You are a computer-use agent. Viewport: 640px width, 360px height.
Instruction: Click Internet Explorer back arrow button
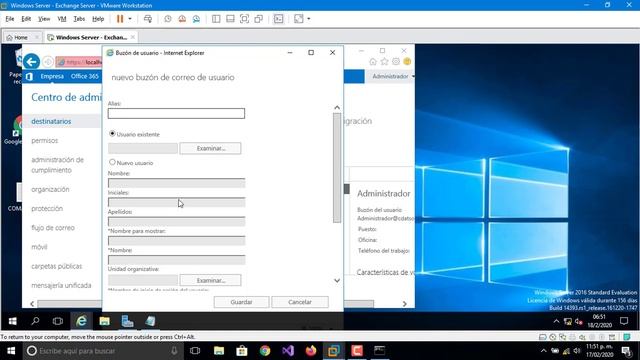coord(31,62)
